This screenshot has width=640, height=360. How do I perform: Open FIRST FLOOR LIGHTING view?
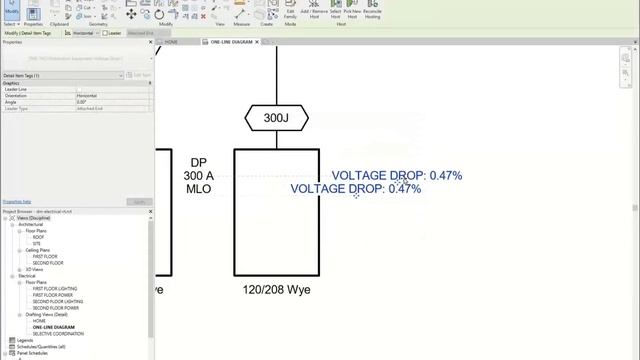tap(55, 289)
